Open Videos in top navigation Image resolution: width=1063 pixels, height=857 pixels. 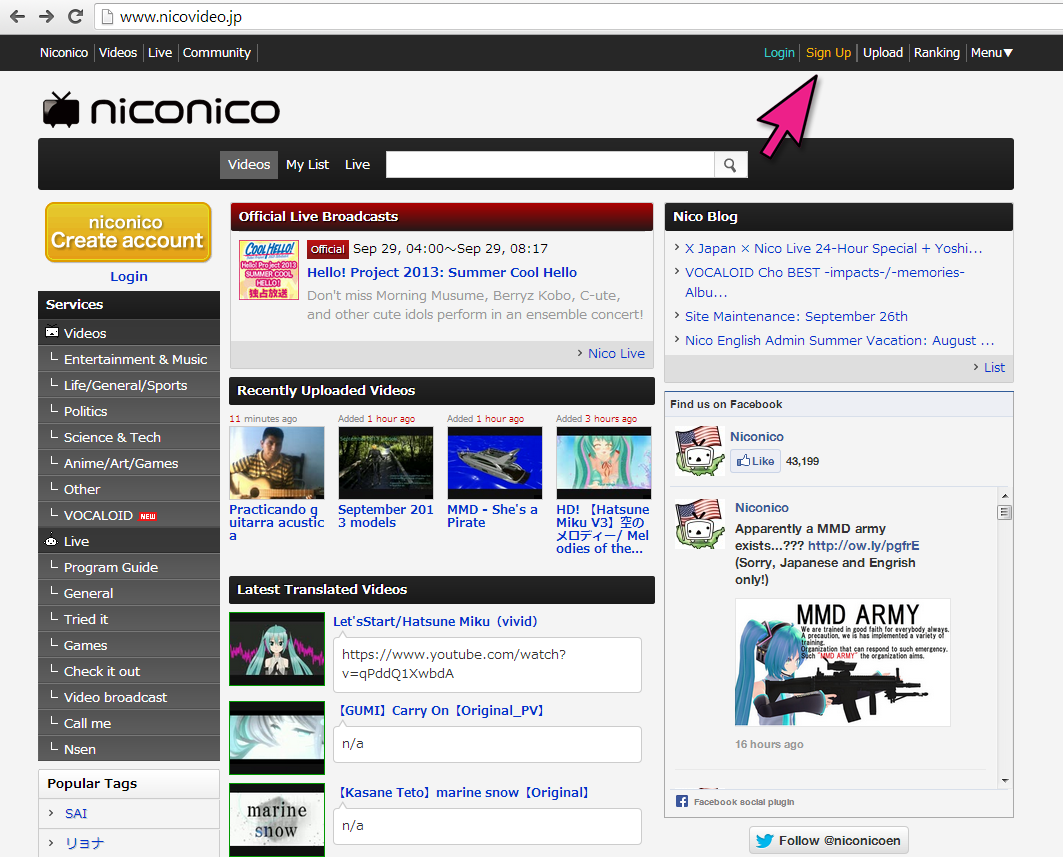[x=118, y=53]
